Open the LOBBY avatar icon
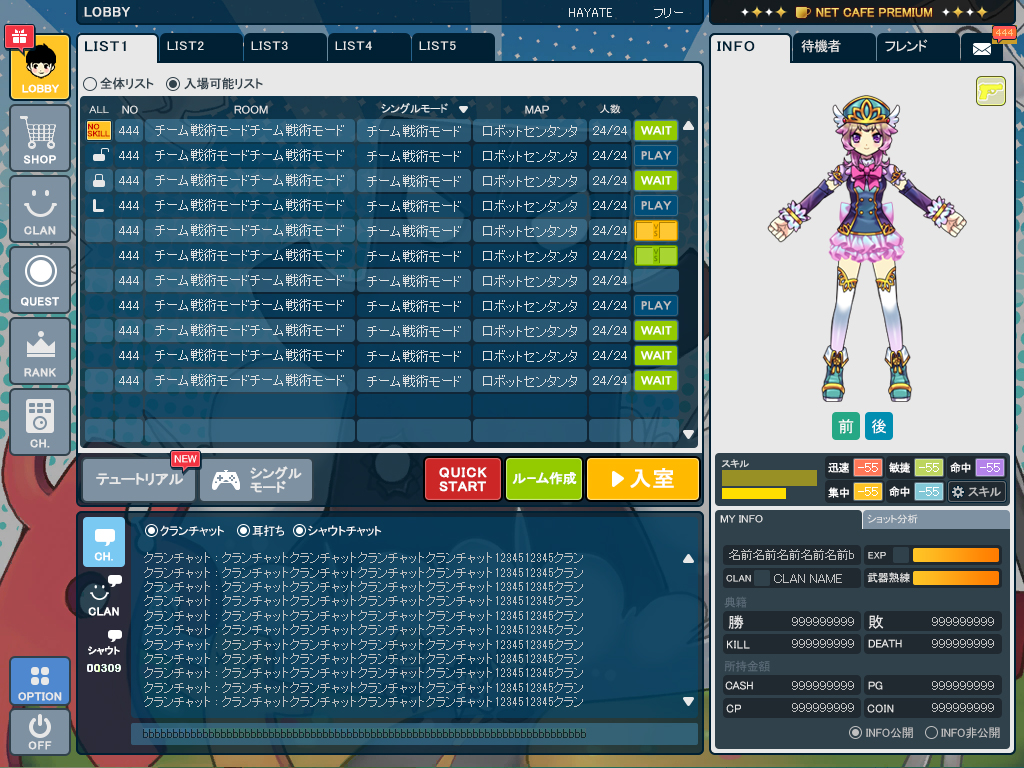 tap(40, 67)
